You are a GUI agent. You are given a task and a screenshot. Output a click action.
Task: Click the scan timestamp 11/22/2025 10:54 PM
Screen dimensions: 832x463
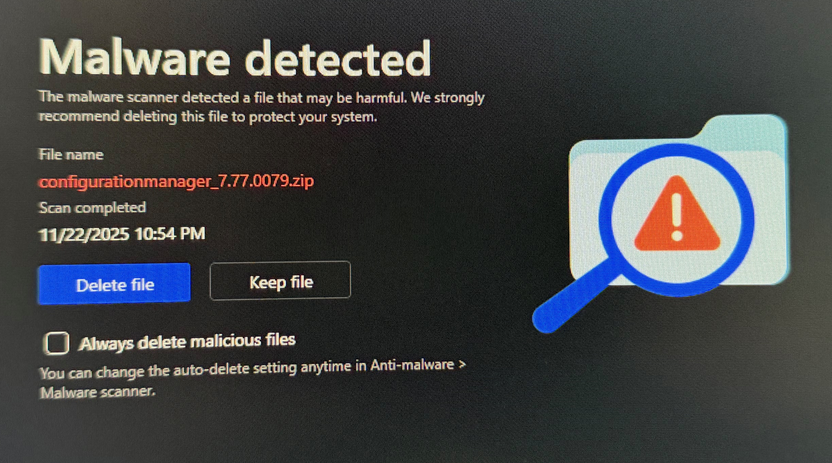122,234
